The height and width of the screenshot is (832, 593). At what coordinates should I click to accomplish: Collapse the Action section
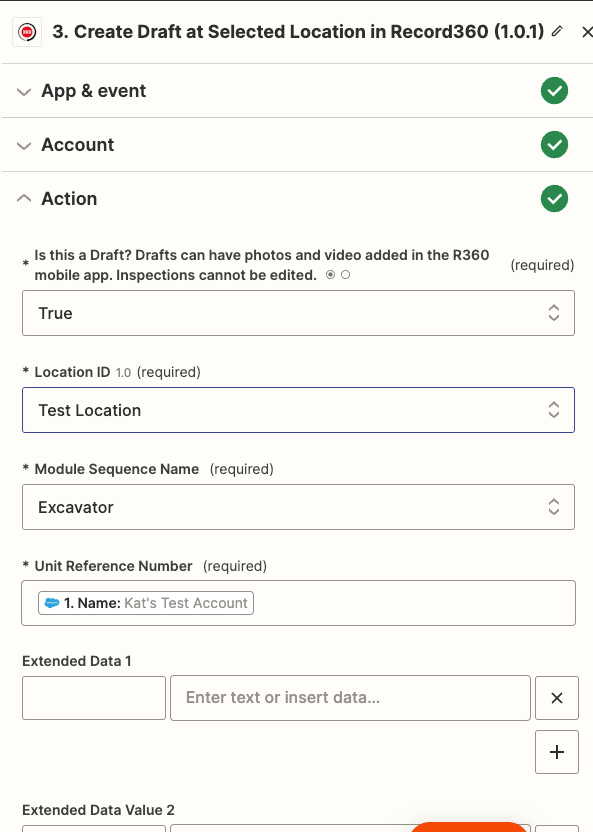click(x=22, y=198)
